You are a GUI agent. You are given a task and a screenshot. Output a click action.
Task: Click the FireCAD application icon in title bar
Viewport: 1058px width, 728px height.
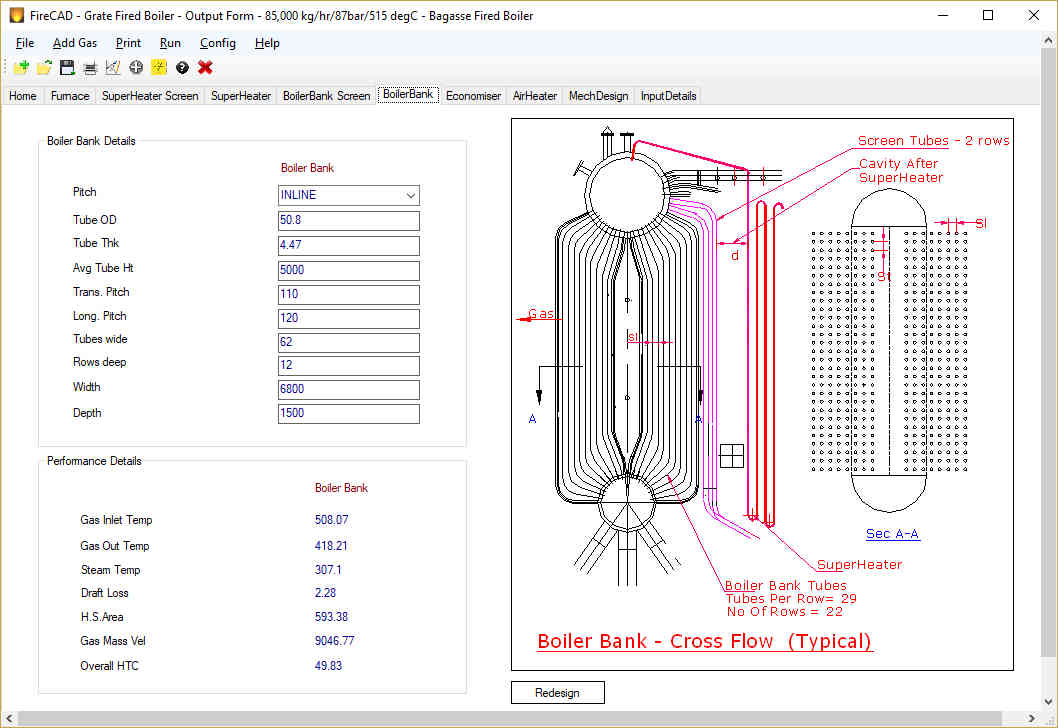[x=16, y=15]
